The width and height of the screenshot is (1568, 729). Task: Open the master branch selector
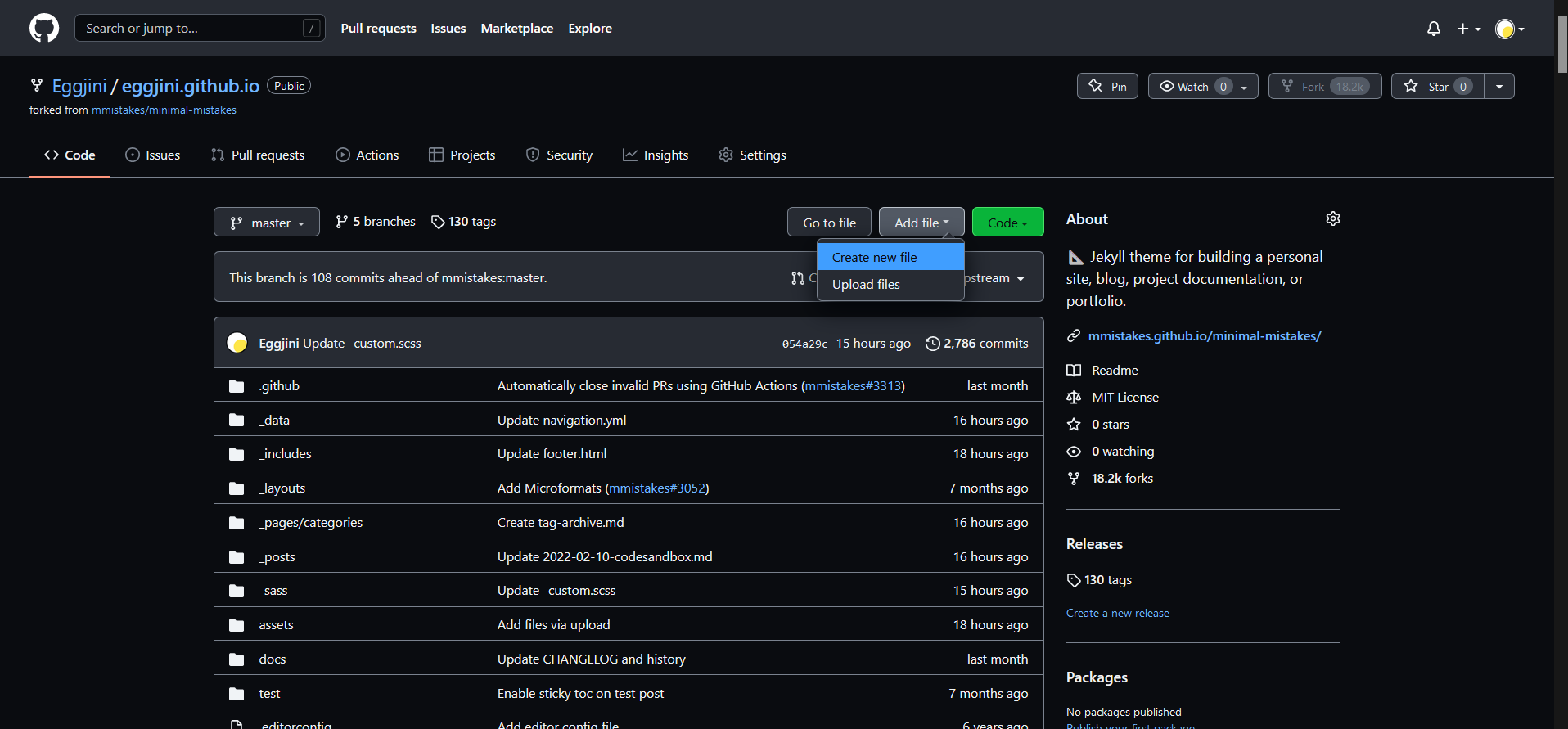[x=267, y=223]
